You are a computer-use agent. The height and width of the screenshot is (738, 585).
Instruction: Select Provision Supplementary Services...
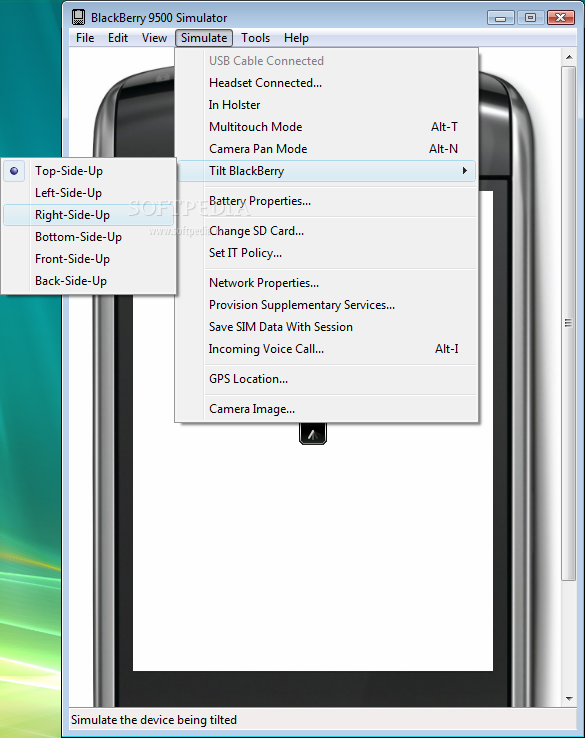click(327, 305)
